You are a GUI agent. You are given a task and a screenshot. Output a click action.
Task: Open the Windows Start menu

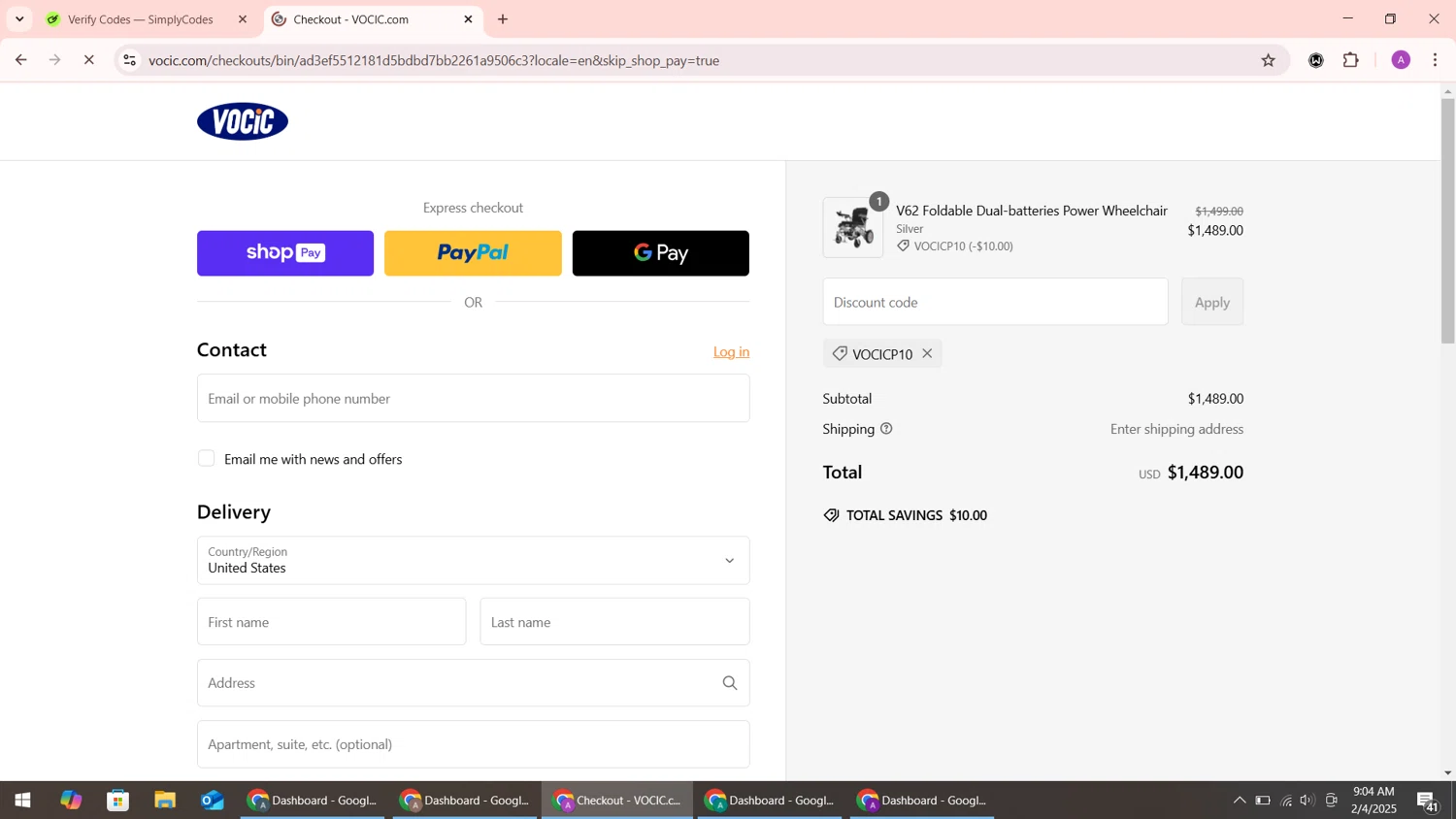tap(22, 801)
